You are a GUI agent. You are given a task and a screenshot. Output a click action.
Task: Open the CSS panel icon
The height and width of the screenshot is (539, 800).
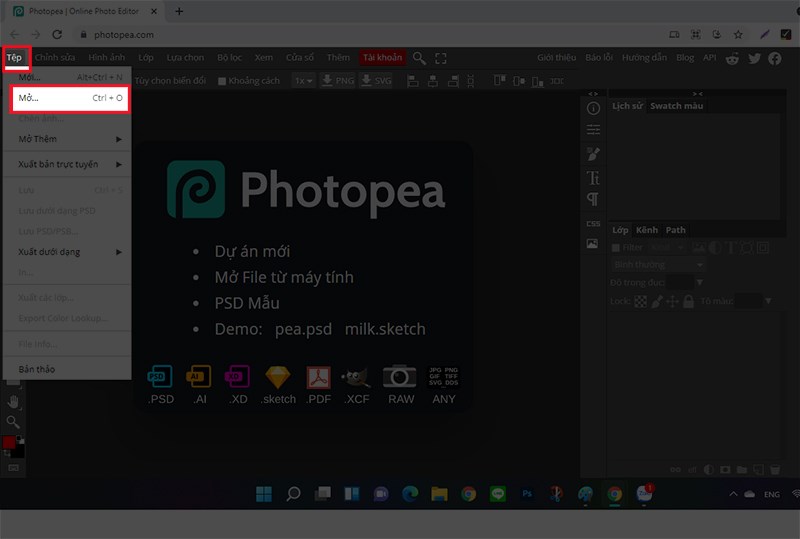[x=593, y=224]
